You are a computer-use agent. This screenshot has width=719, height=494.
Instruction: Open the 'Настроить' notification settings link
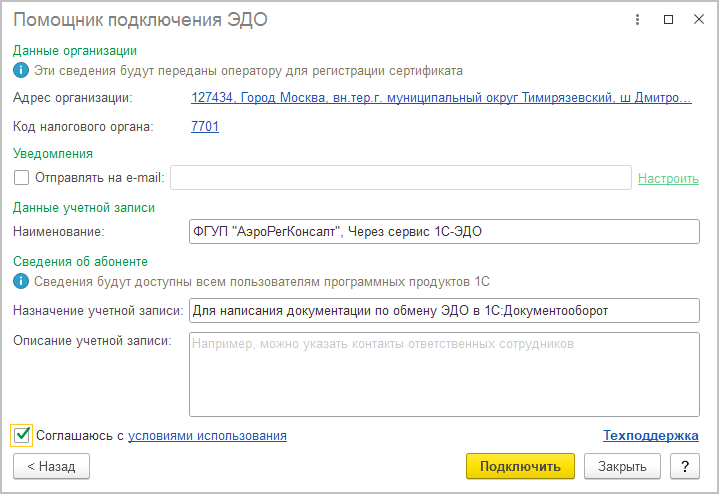coord(668,178)
